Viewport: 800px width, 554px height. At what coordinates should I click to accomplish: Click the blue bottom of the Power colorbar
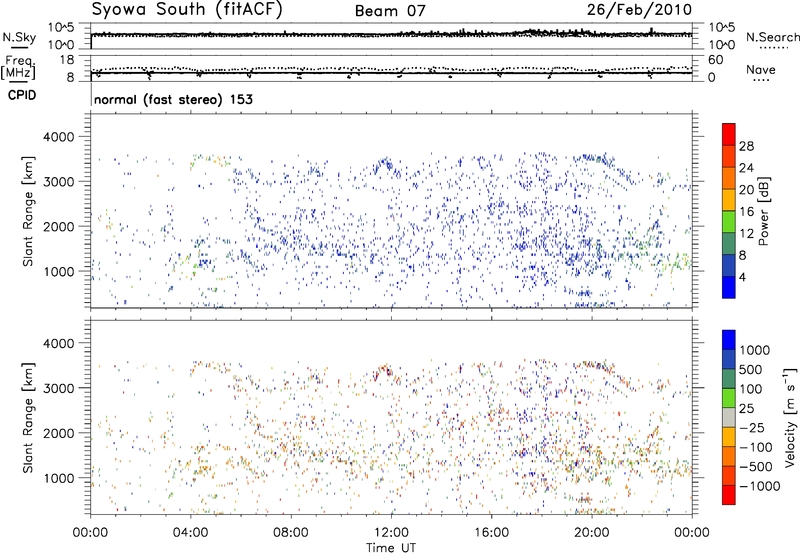(729, 288)
